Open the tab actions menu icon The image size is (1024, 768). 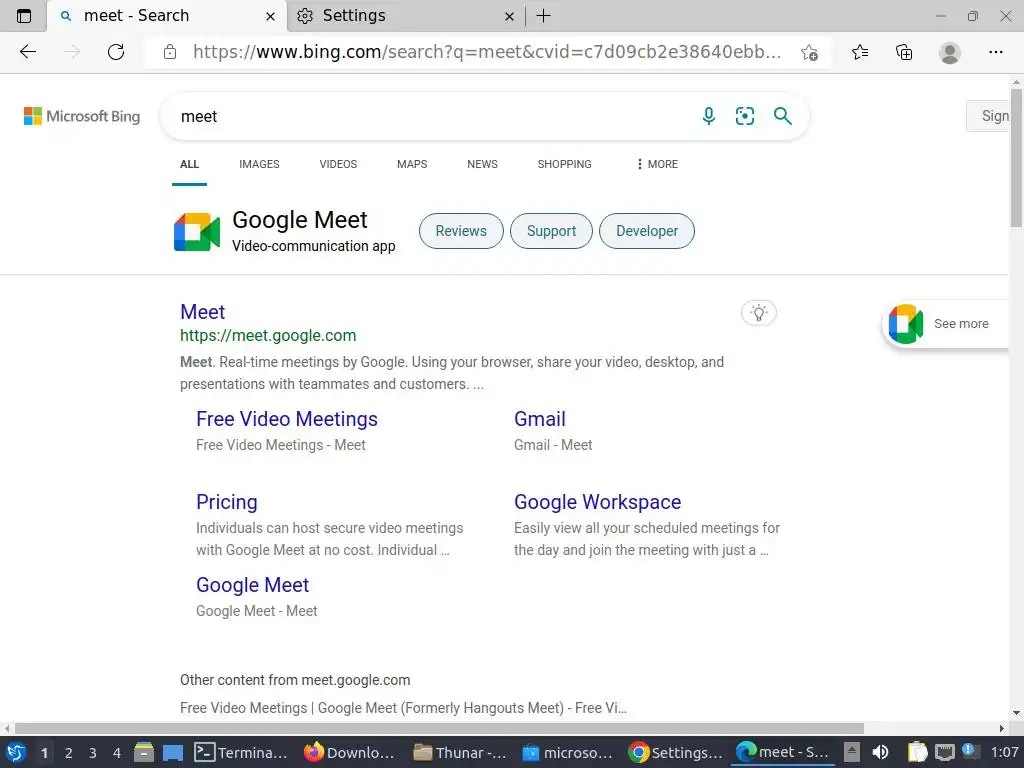point(24,16)
